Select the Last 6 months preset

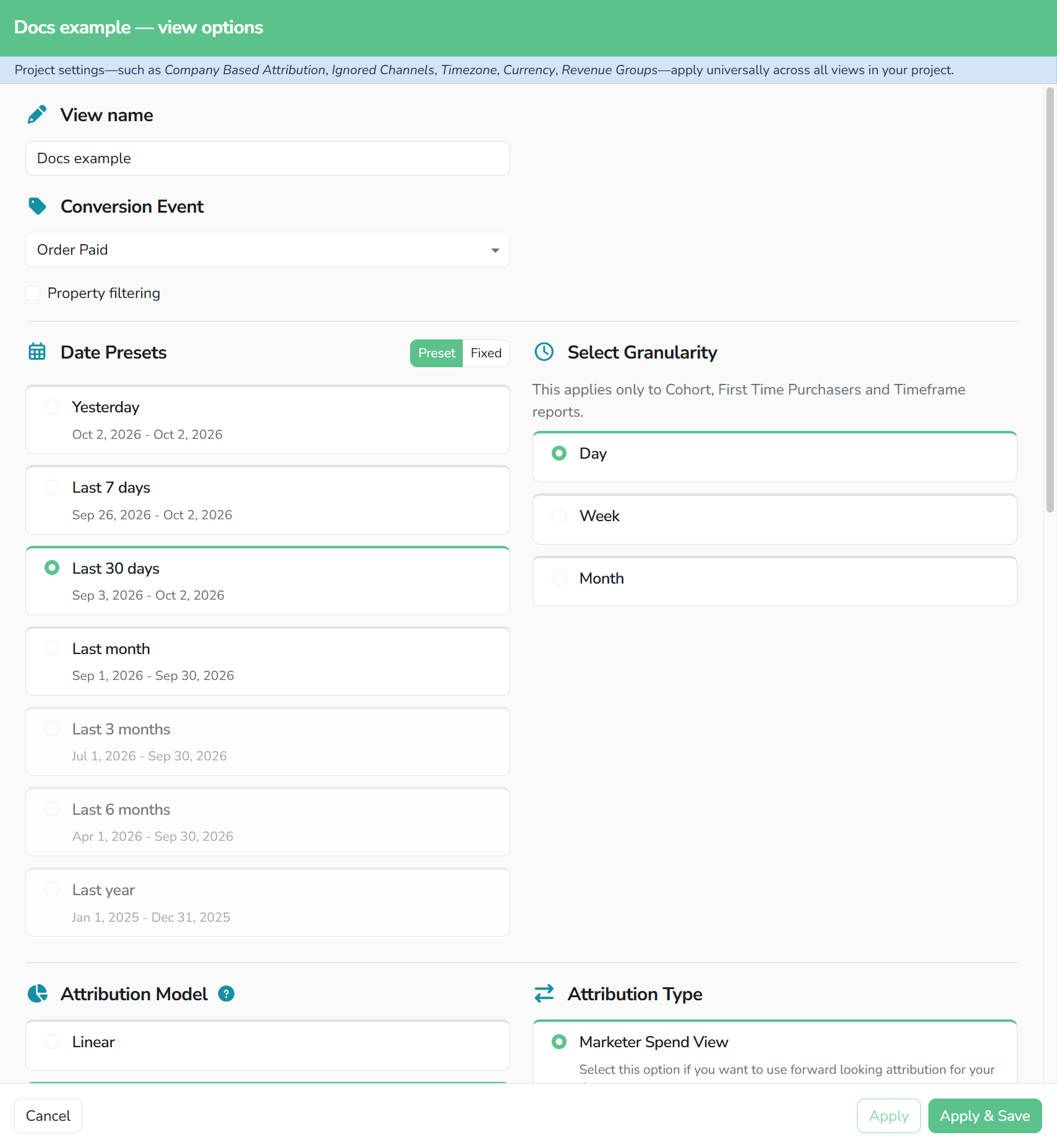268,822
